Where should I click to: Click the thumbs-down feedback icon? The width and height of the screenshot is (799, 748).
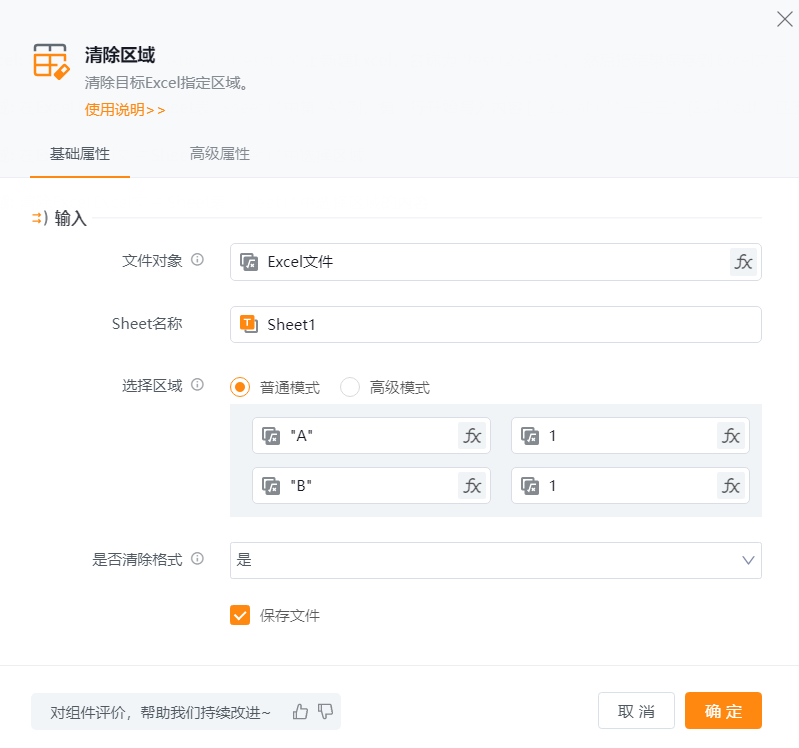point(325,711)
